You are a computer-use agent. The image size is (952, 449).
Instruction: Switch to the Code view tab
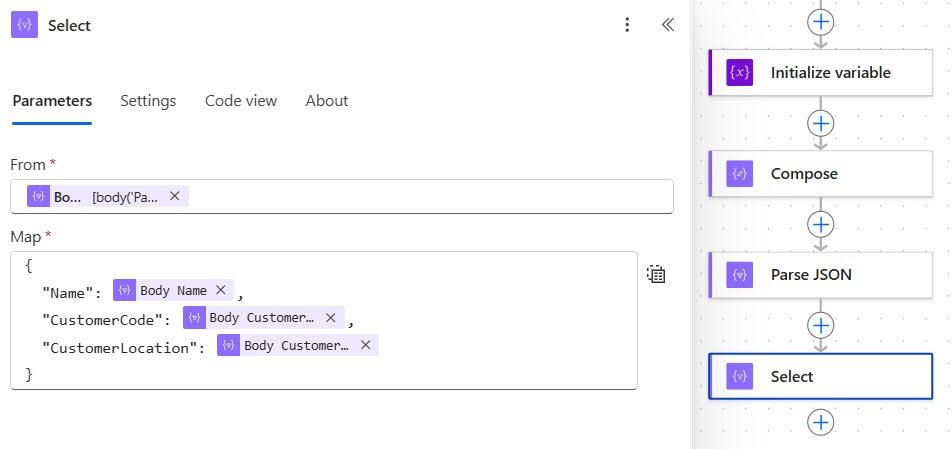(241, 101)
